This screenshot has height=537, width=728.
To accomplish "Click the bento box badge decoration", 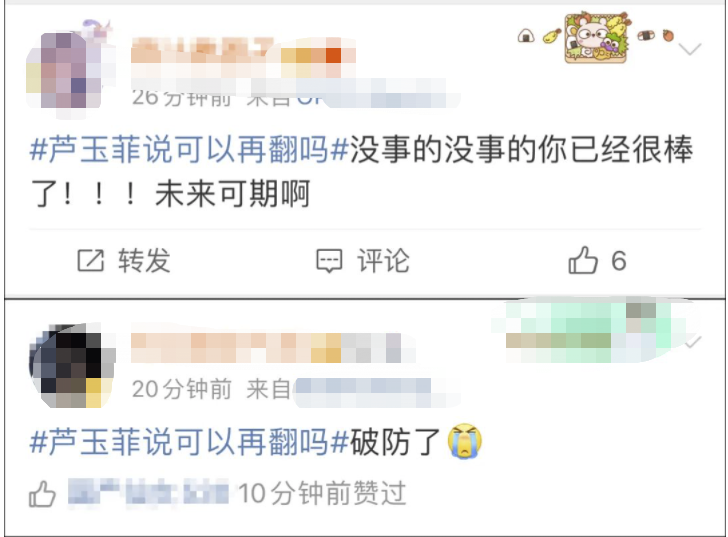I will 596,37.
